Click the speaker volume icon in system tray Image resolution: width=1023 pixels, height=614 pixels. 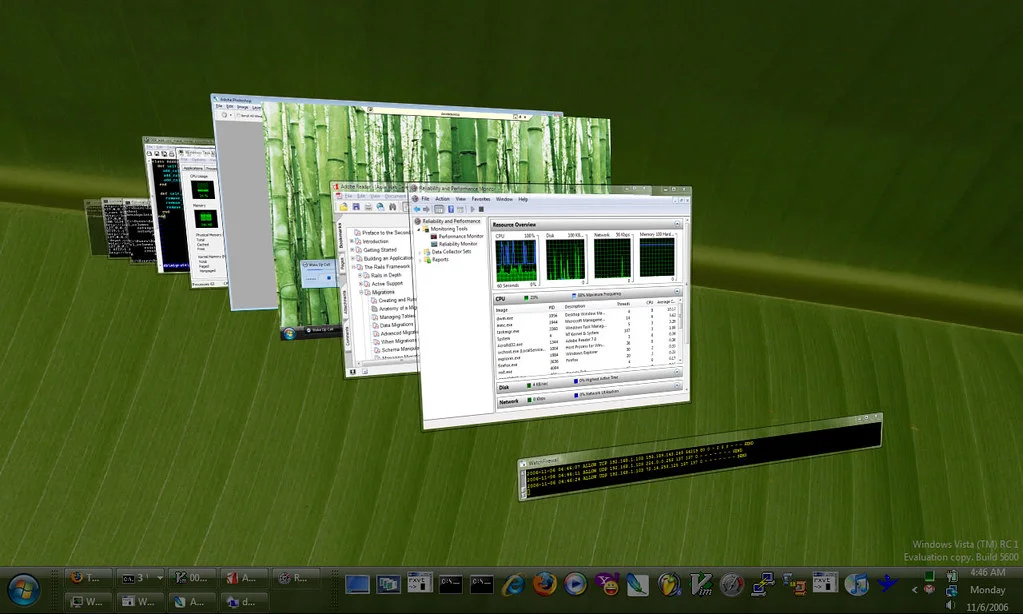(x=951, y=605)
